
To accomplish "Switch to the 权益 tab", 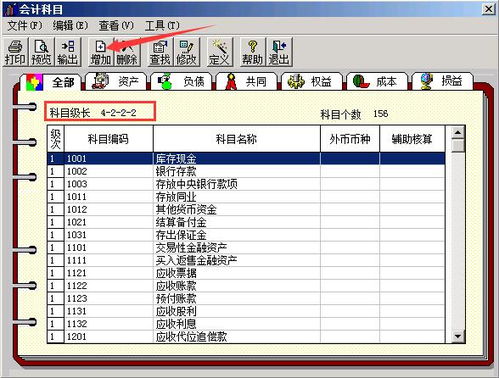I will point(312,81).
